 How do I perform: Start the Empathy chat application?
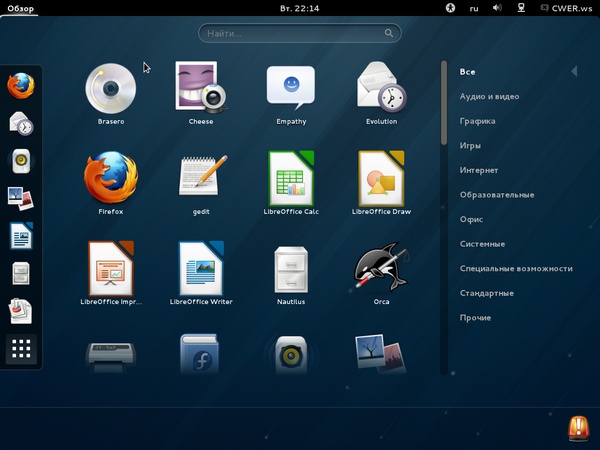click(x=291, y=88)
